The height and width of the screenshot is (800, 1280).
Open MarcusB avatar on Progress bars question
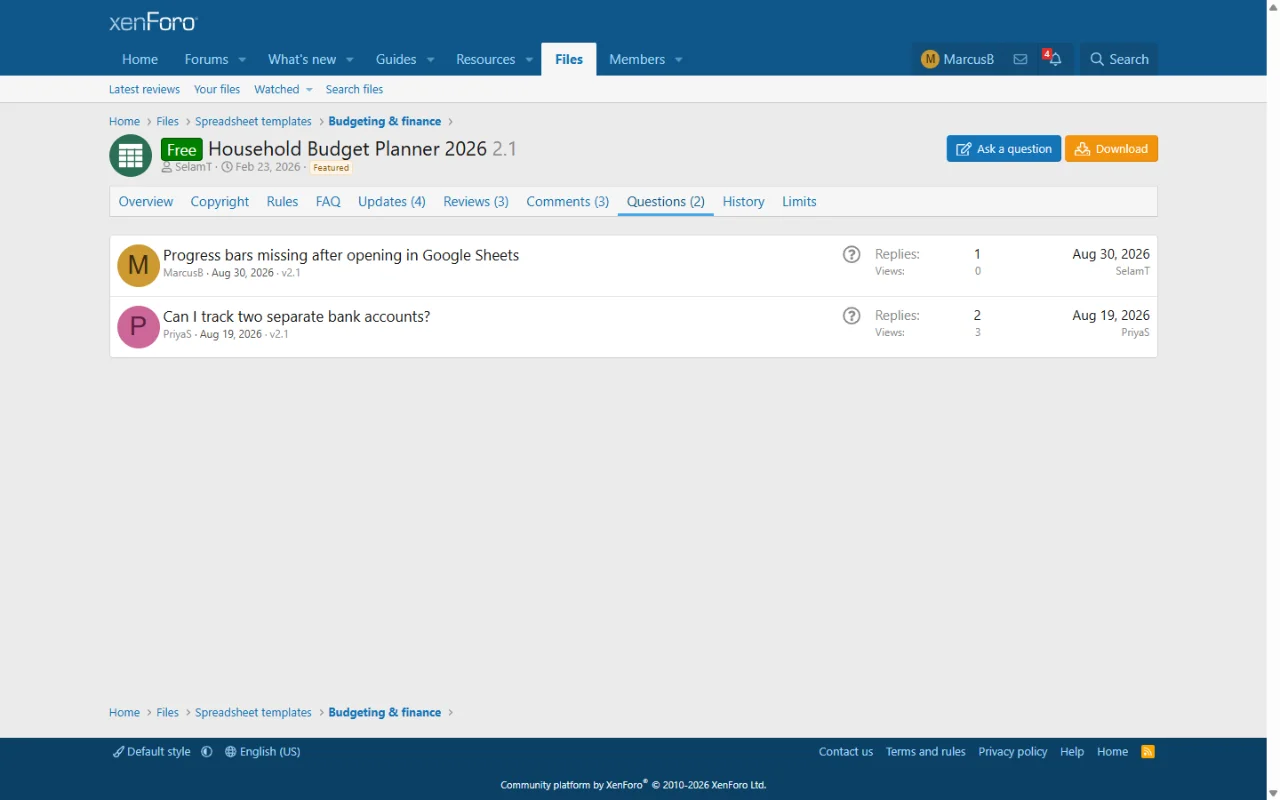pyautogui.click(x=138, y=266)
